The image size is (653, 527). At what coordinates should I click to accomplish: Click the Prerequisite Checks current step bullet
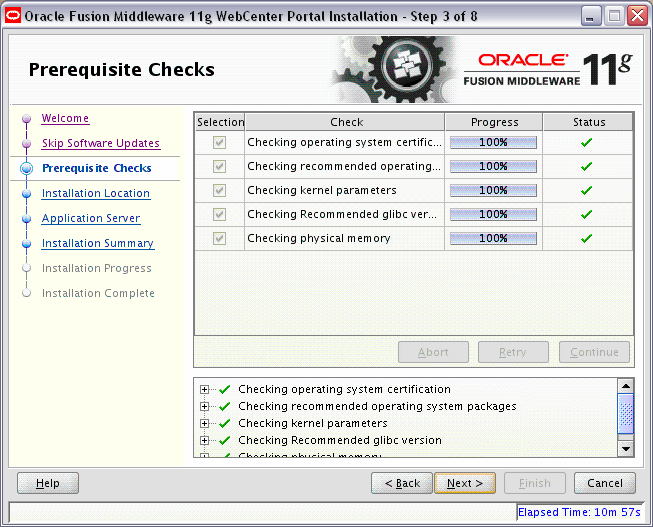[x=27, y=168]
